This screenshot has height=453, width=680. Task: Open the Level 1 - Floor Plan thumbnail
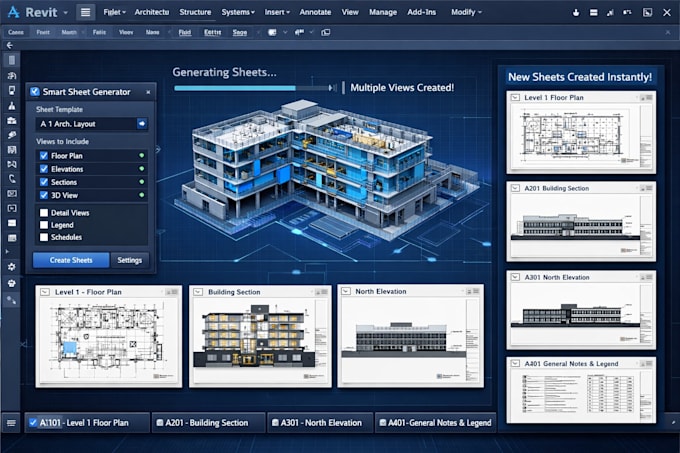[108, 336]
